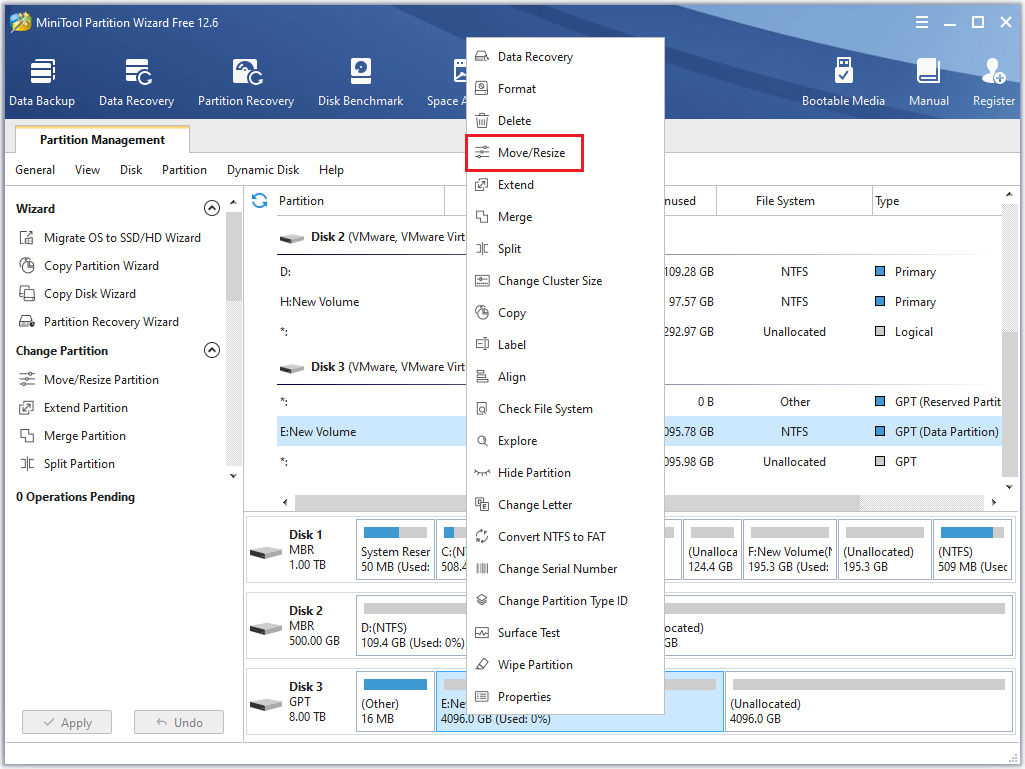Click the Properties icon in context menu
Image resolution: width=1025 pixels, height=769 pixels.
click(482, 697)
